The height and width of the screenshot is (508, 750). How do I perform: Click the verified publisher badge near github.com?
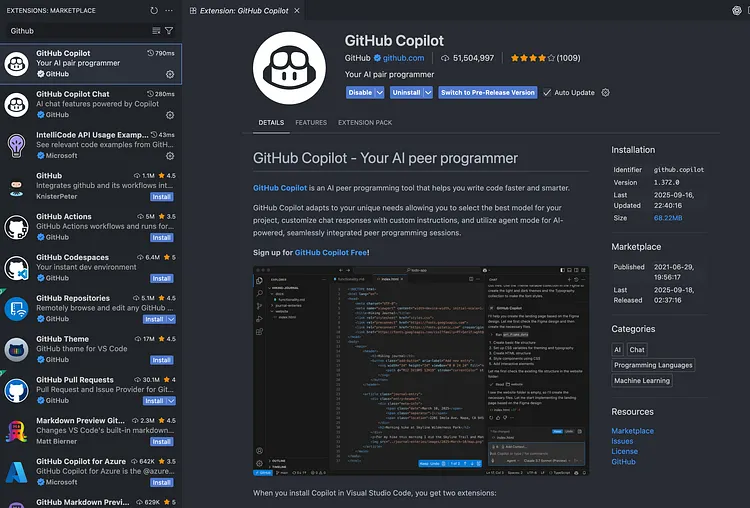(x=377, y=58)
